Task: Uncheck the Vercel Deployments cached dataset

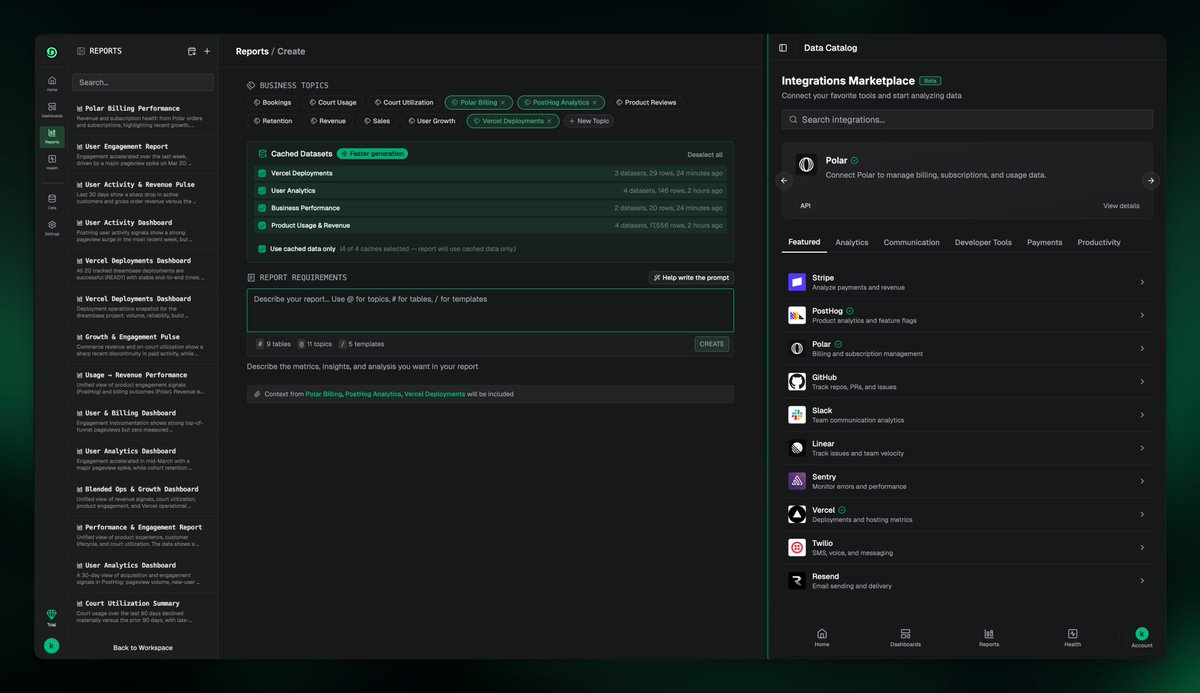Action: tap(262, 173)
